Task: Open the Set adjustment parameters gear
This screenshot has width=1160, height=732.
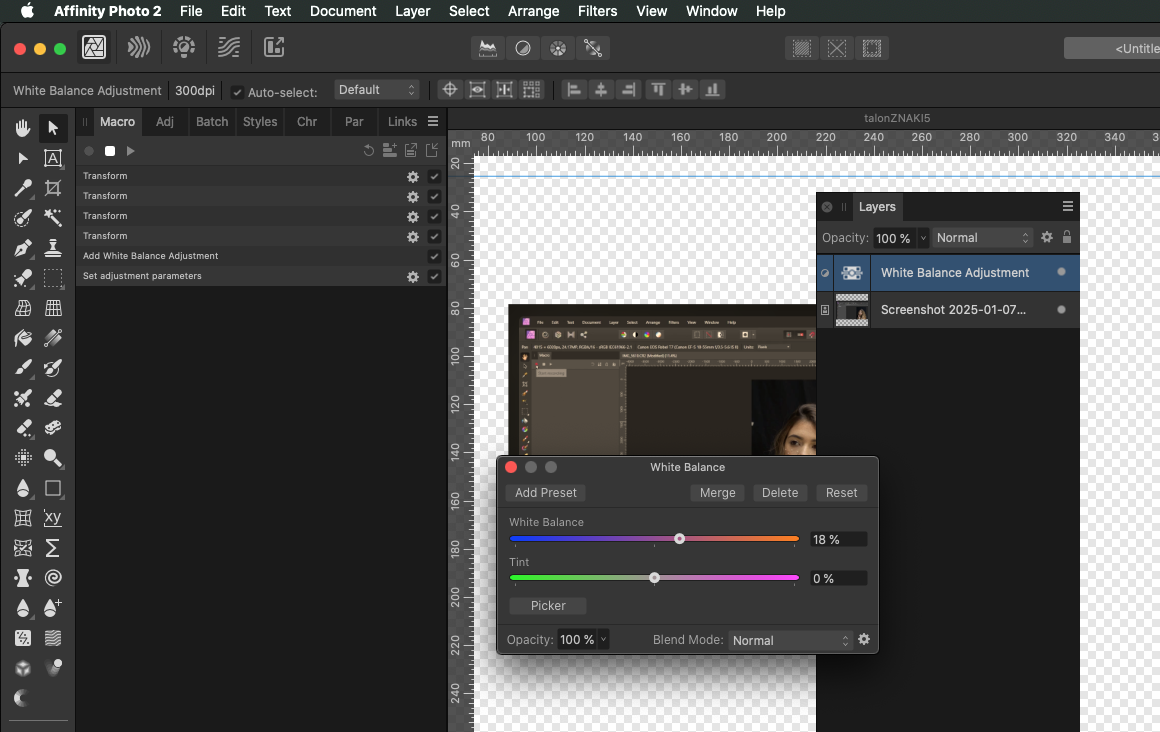Action: tap(412, 276)
